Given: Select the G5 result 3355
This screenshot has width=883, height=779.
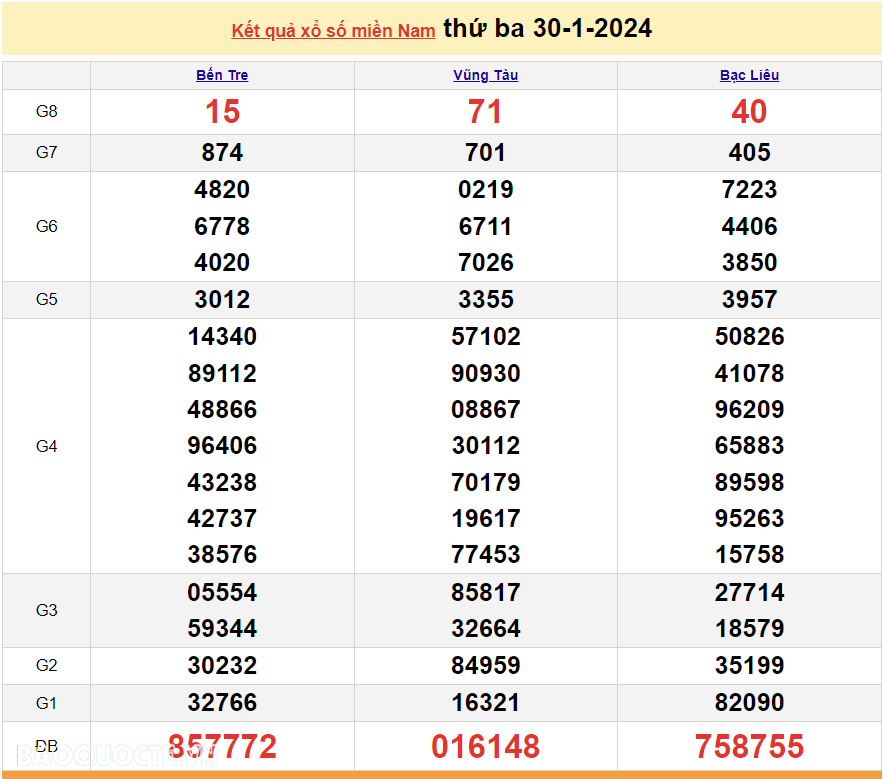Looking at the screenshot, I should (485, 300).
